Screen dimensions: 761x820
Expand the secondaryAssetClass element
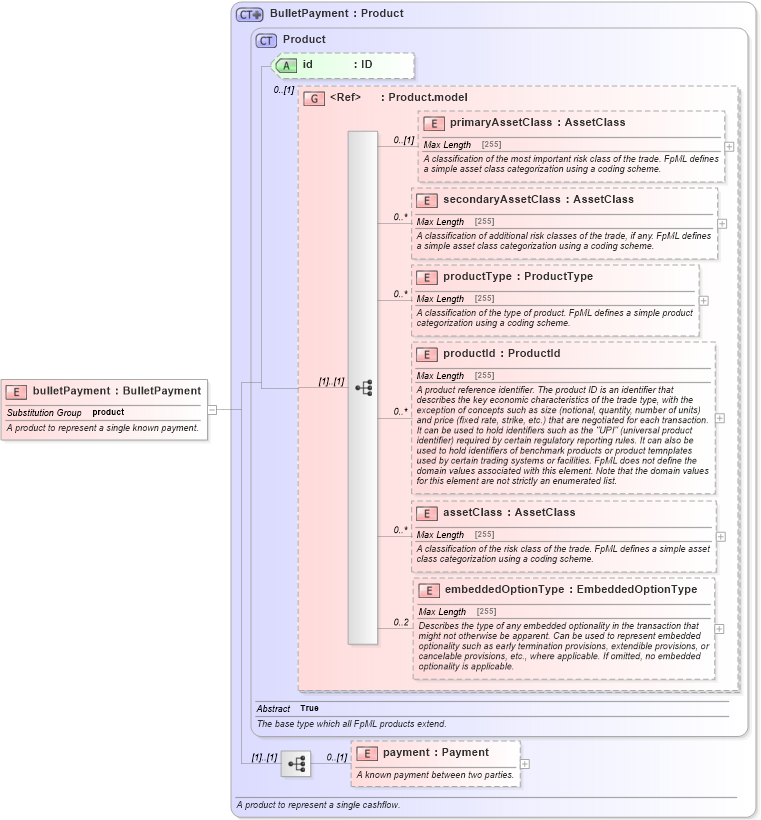pos(722,224)
